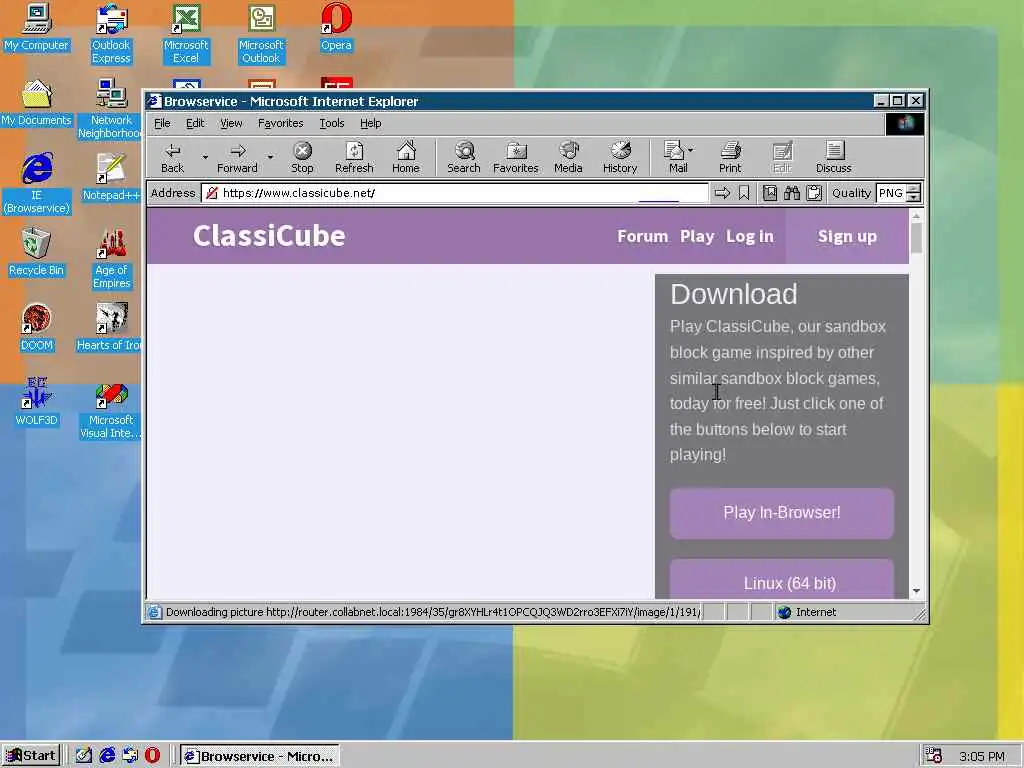Select the Hearts of Iron desktop icon
The height and width of the screenshot is (768, 1024).
(x=108, y=328)
